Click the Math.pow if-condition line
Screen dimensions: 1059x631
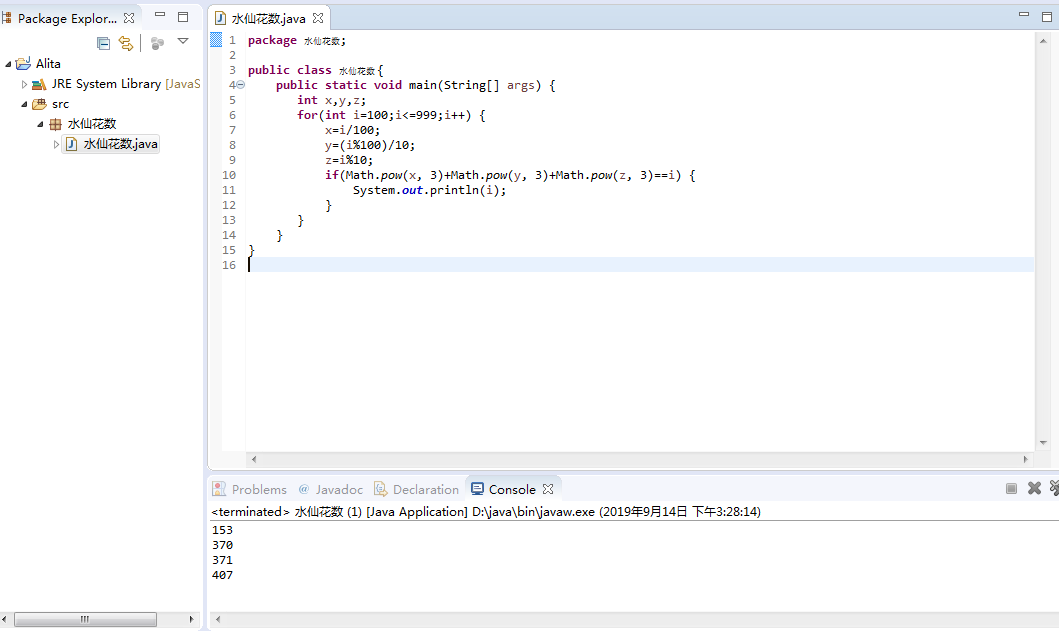click(x=510, y=176)
